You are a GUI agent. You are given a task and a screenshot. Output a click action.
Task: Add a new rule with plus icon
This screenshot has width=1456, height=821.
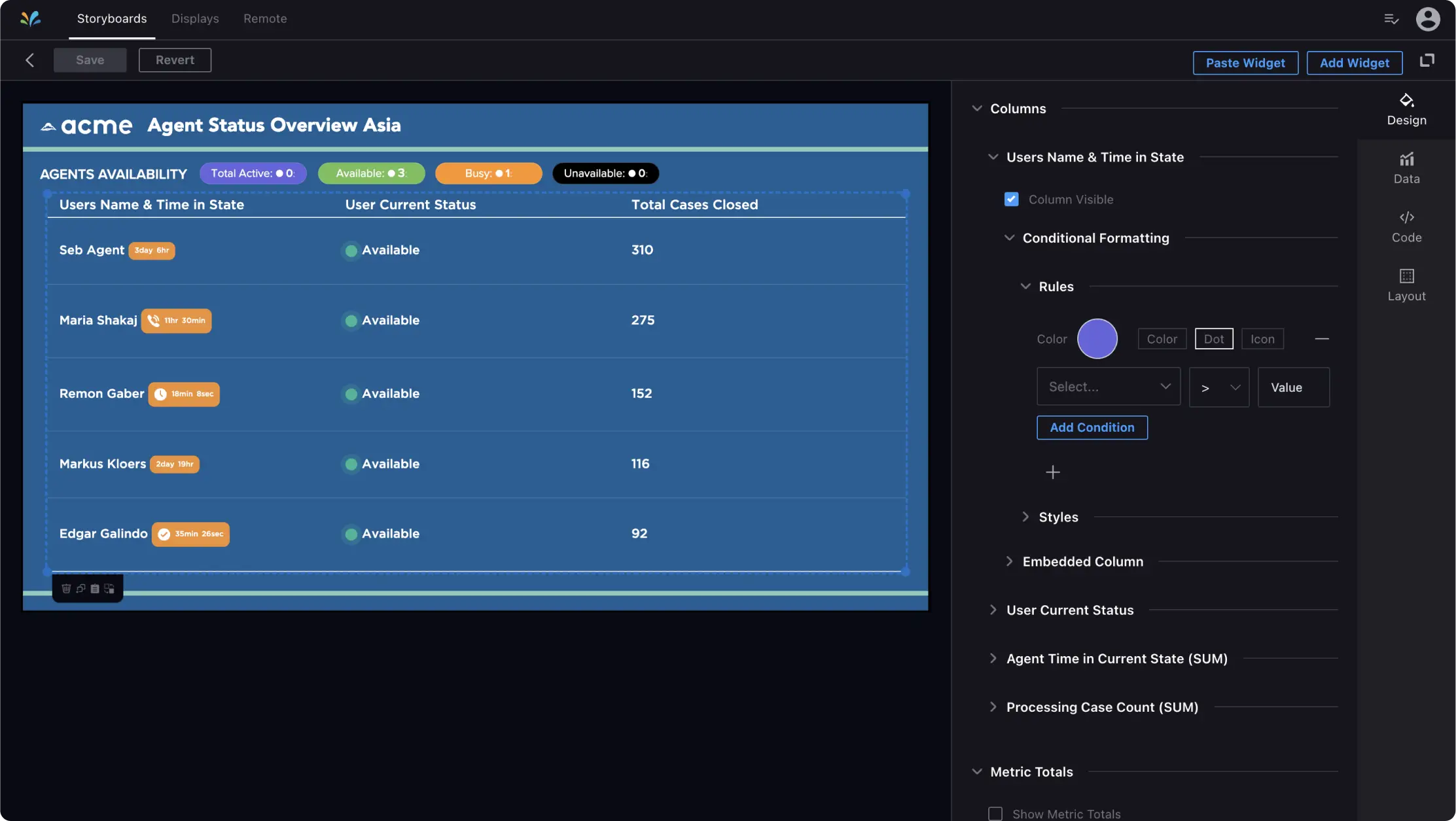coord(1052,472)
